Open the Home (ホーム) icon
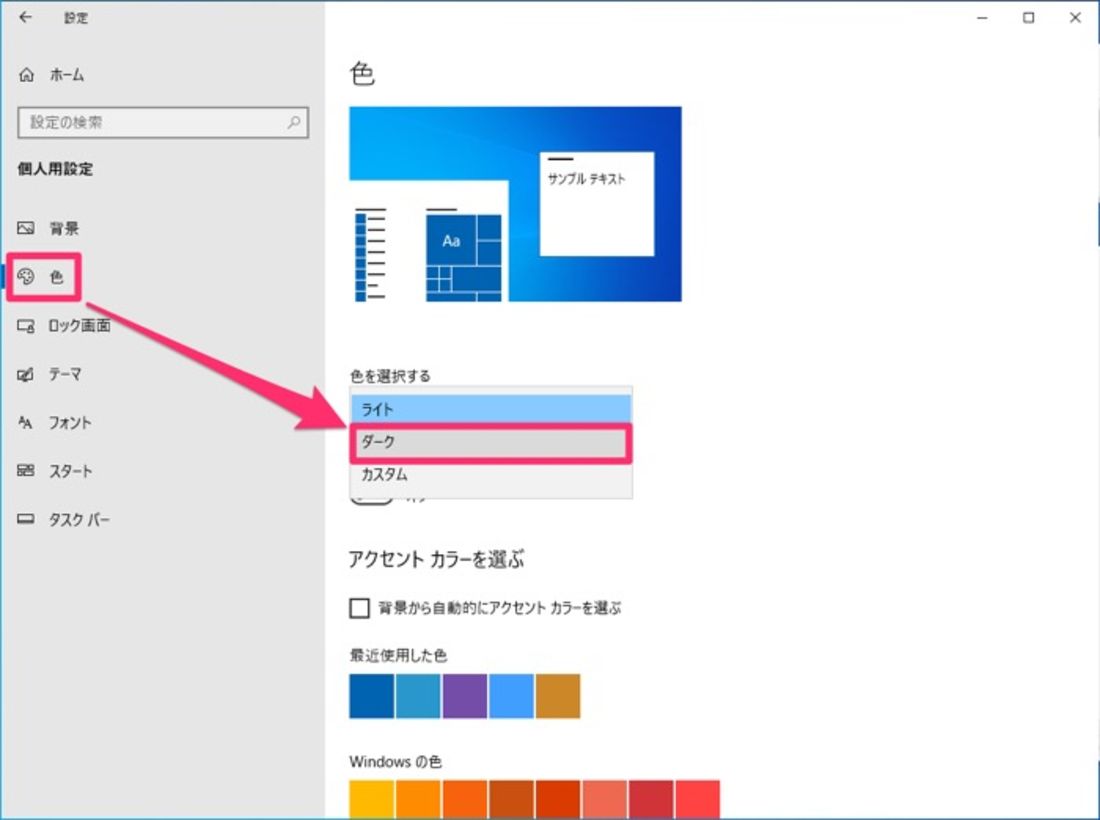Image resolution: width=1100 pixels, height=820 pixels. [x=27, y=75]
